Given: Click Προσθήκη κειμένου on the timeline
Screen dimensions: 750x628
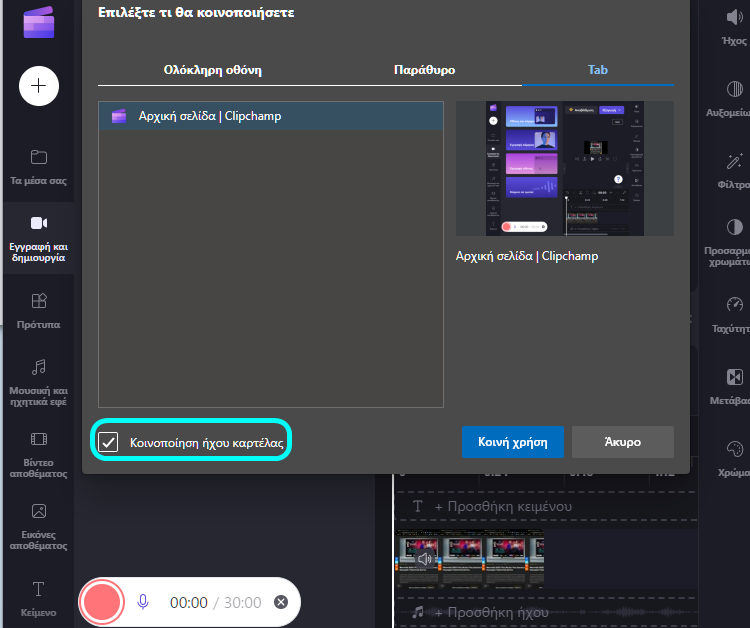Looking at the screenshot, I should (503, 507).
